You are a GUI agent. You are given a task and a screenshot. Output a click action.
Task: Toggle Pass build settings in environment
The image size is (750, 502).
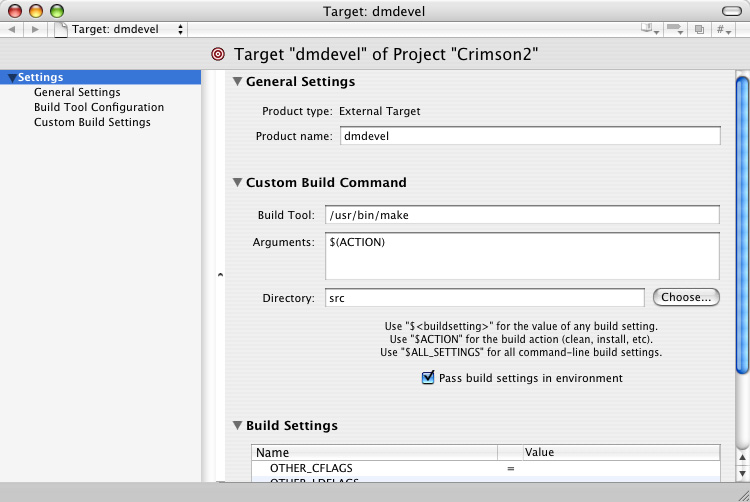pyautogui.click(x=428, y=378)
